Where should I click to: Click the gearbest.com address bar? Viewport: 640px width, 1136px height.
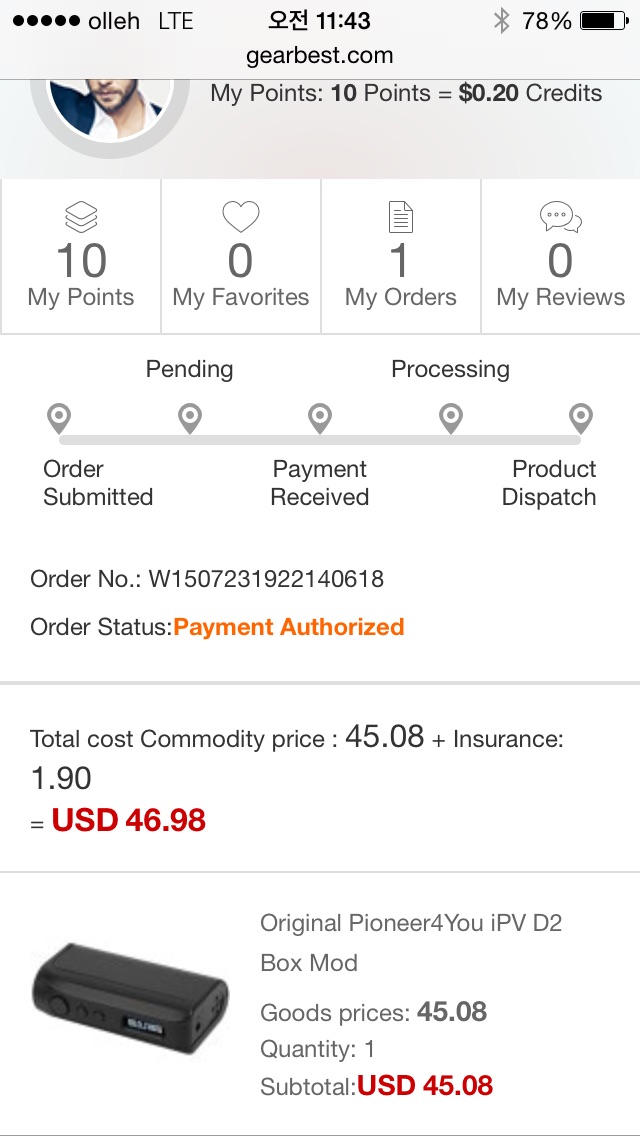[320, 56]
